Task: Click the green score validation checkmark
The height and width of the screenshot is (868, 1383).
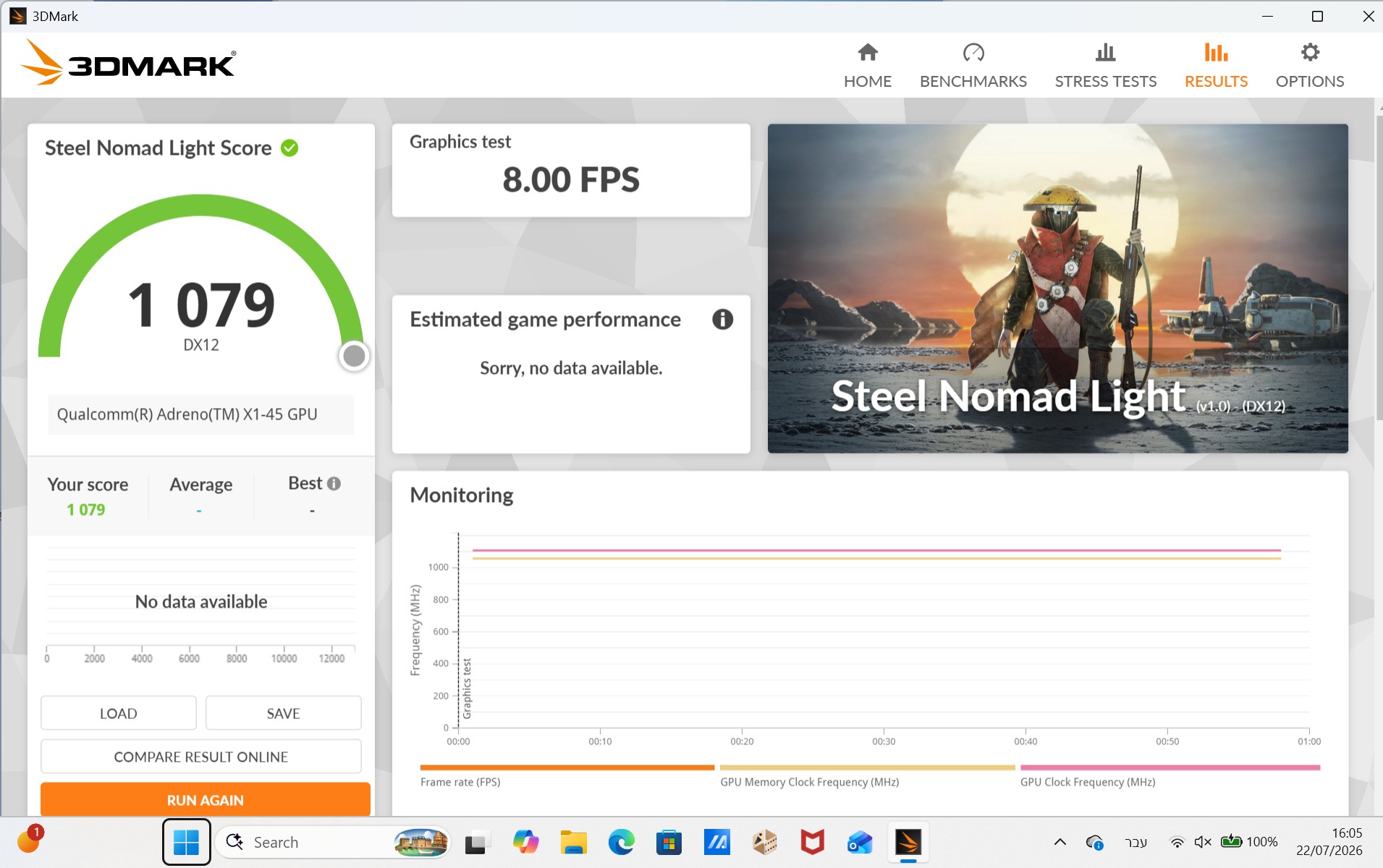Action: [289, 148]
